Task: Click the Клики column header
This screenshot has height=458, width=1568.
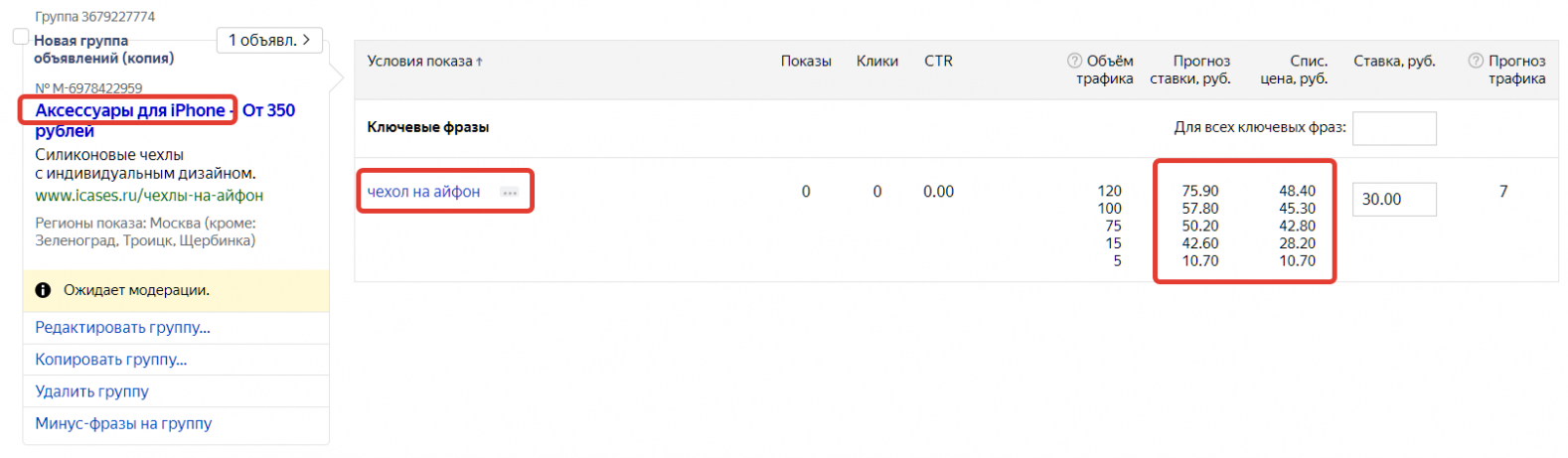Action: coord(877,62)
